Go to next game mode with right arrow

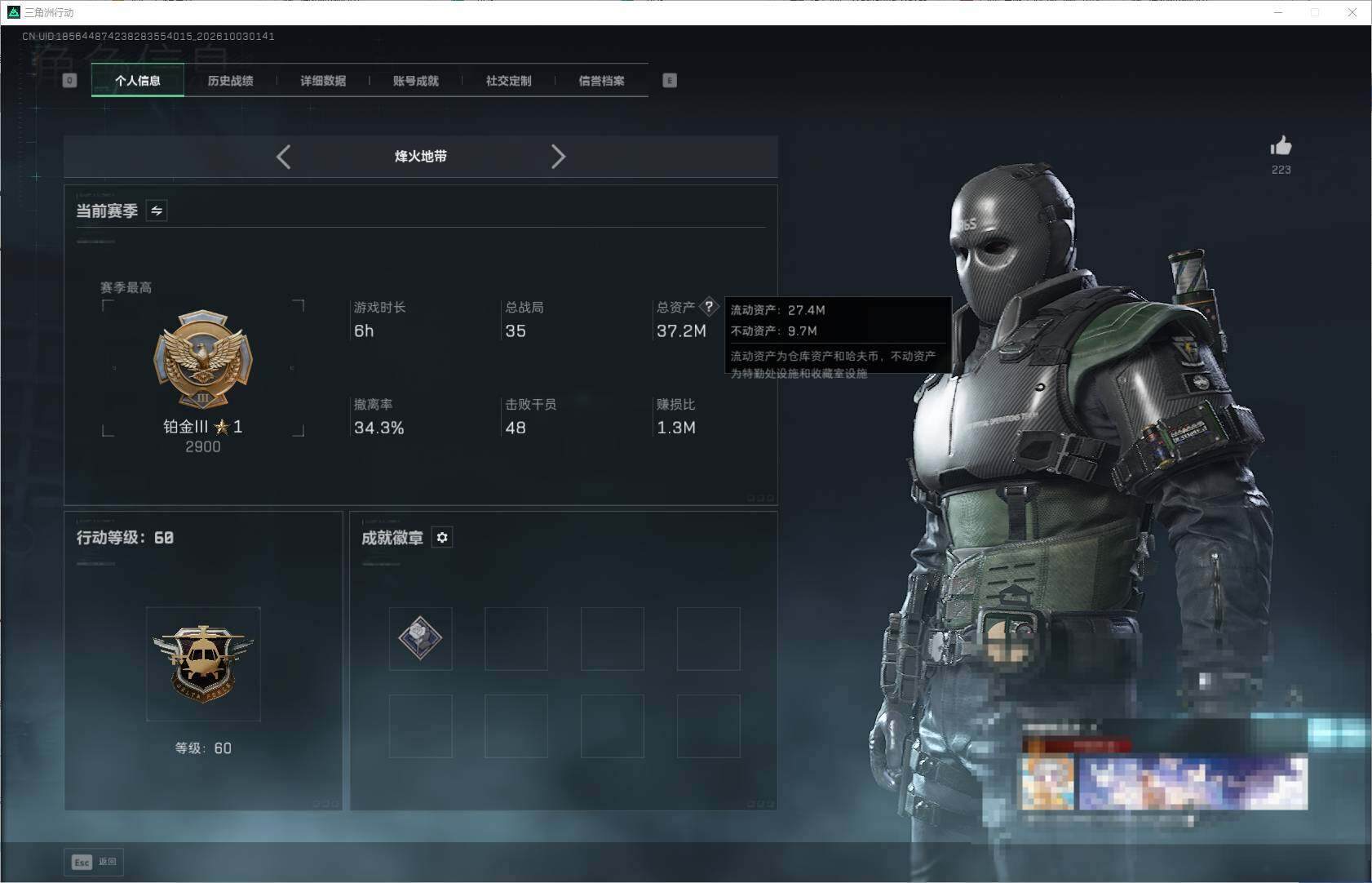[x=558, y=157]
